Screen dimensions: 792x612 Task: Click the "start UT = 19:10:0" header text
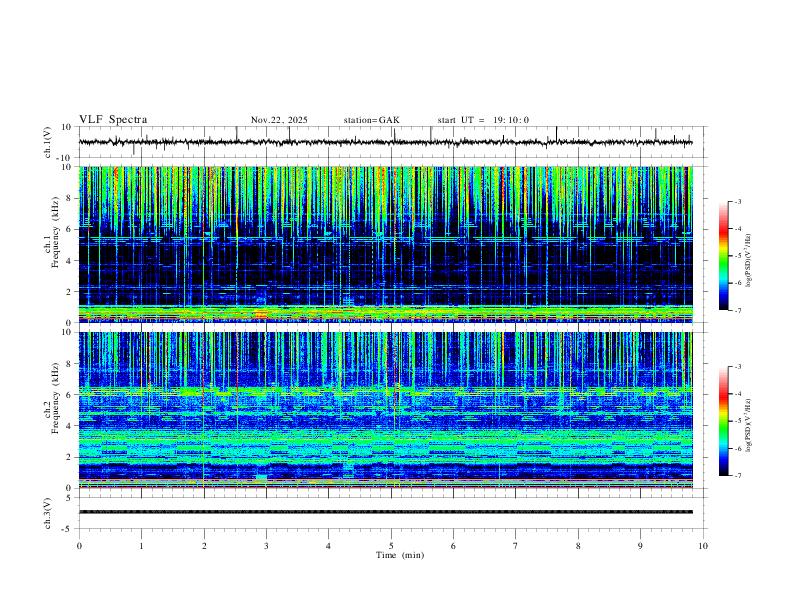(x=483, y=120)
